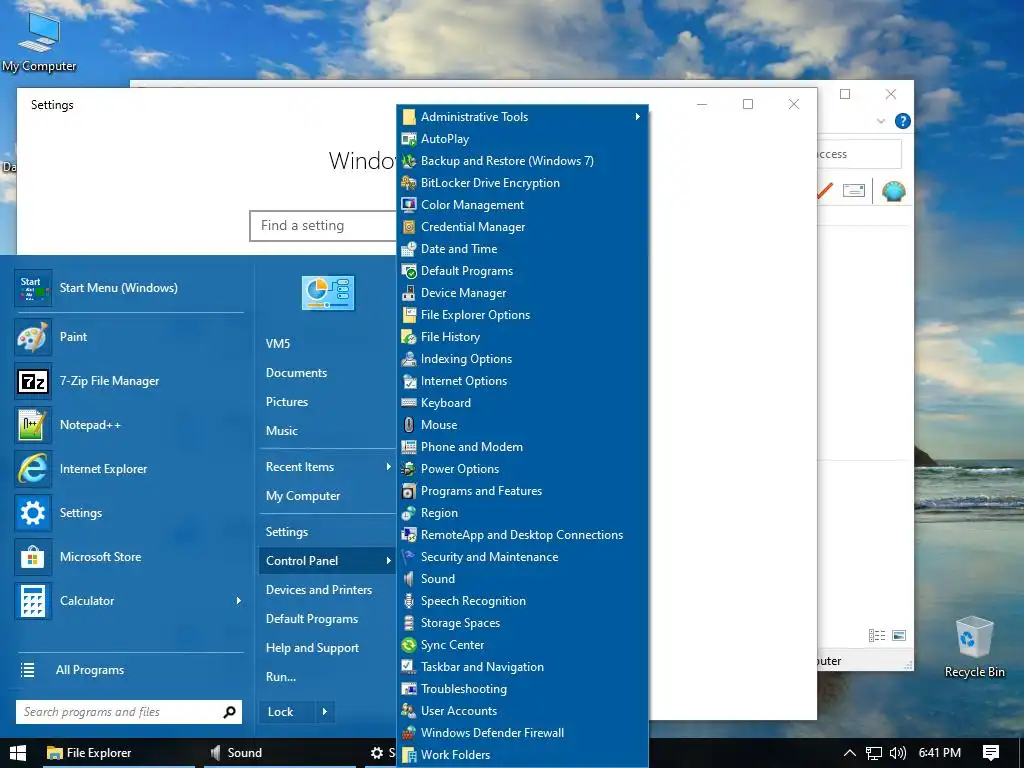1024x768 pixels.
Task: Click the user picture at start menu top
Action: [x=328, y=293]
